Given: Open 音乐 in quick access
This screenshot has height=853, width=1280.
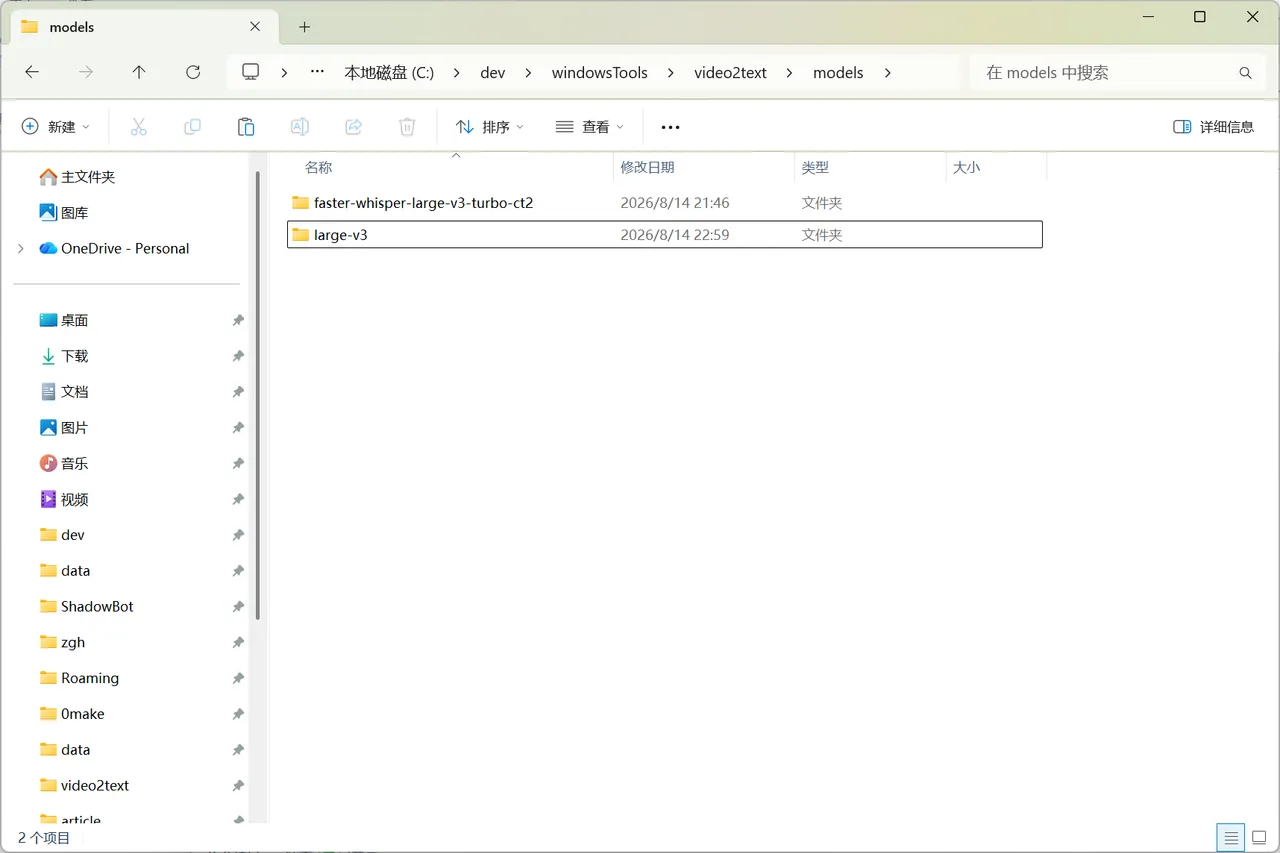Looking at the screenshot, I should point(64,463).
